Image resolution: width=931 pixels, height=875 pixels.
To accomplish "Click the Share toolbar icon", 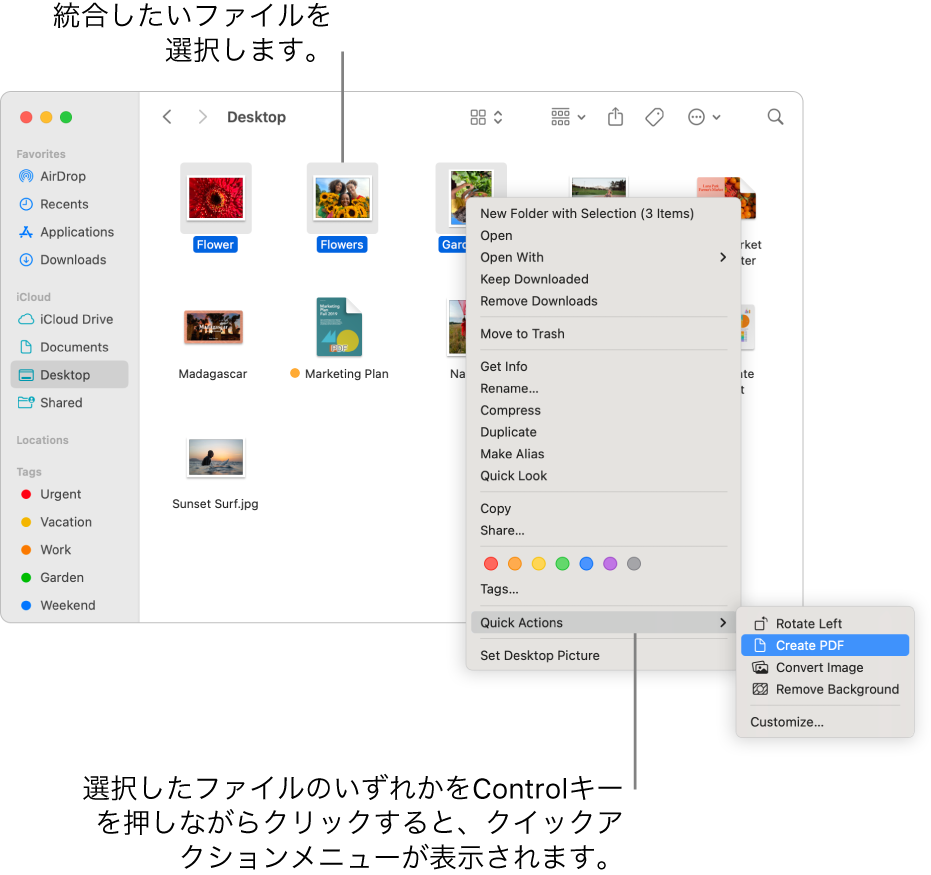I will 616,117.
